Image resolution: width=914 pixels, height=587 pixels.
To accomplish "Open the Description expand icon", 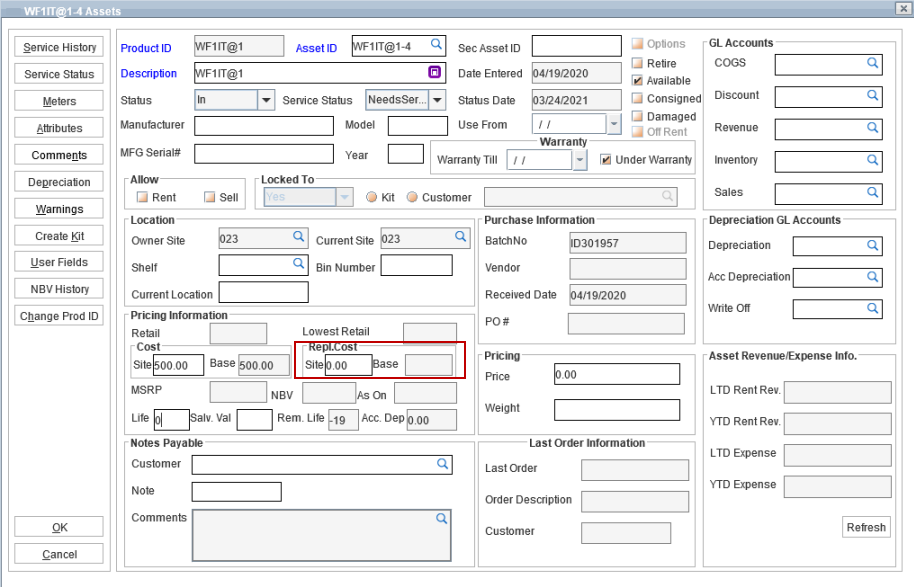I will click(435, 72).
